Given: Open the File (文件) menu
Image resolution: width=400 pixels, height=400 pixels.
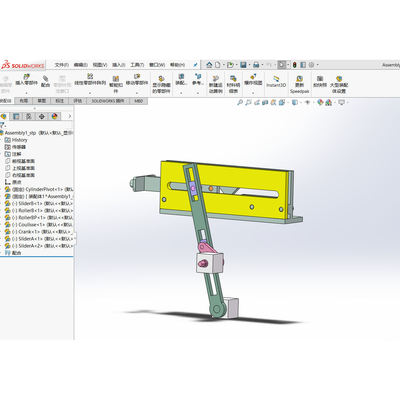Looking at the screenshot, I should (x=62, y=65).
